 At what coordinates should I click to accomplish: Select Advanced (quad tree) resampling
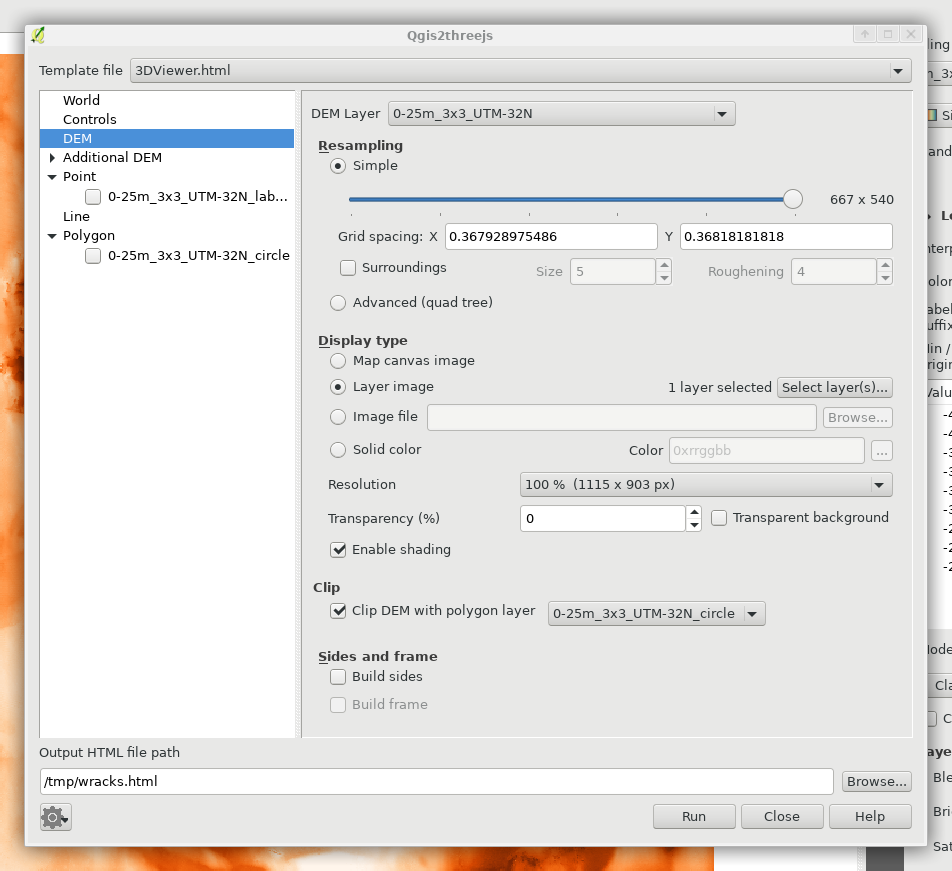pos(338,302)
